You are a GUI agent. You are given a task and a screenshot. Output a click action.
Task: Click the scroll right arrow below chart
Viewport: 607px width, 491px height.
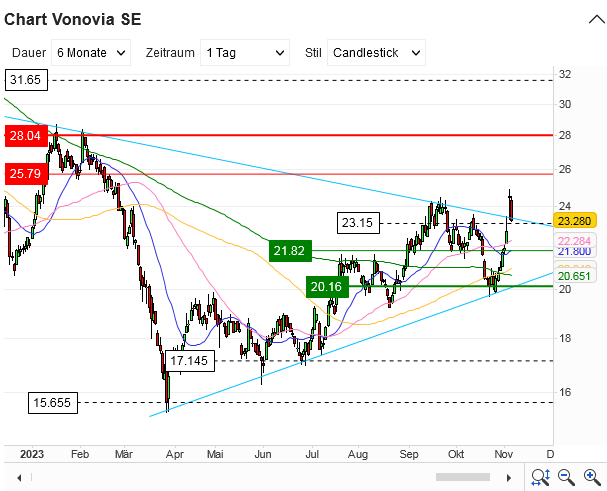click(509, 478)
